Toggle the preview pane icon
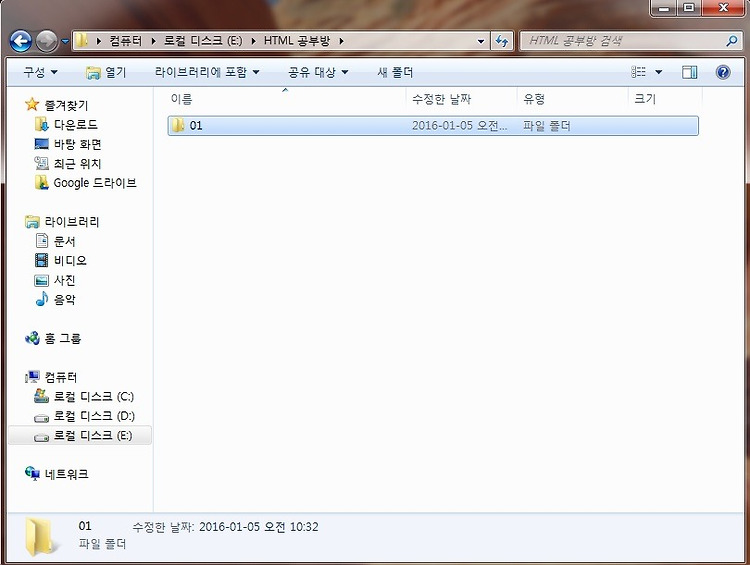Image resolution: width=750 pixels, height=565 pixels. (689, 72)
